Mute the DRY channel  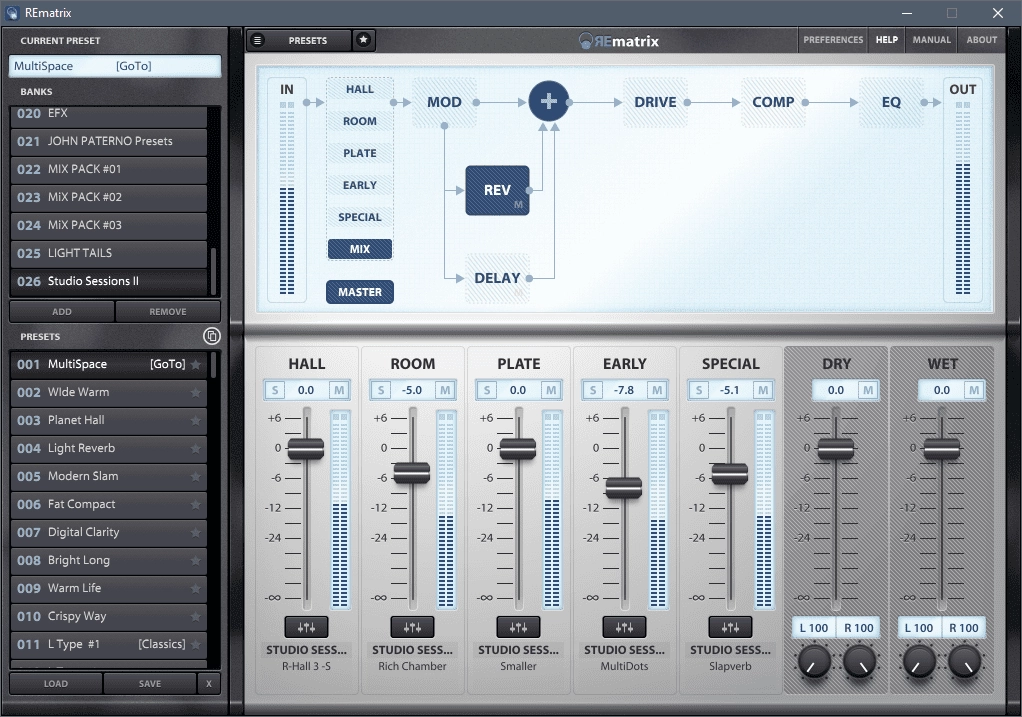(868, 390)
